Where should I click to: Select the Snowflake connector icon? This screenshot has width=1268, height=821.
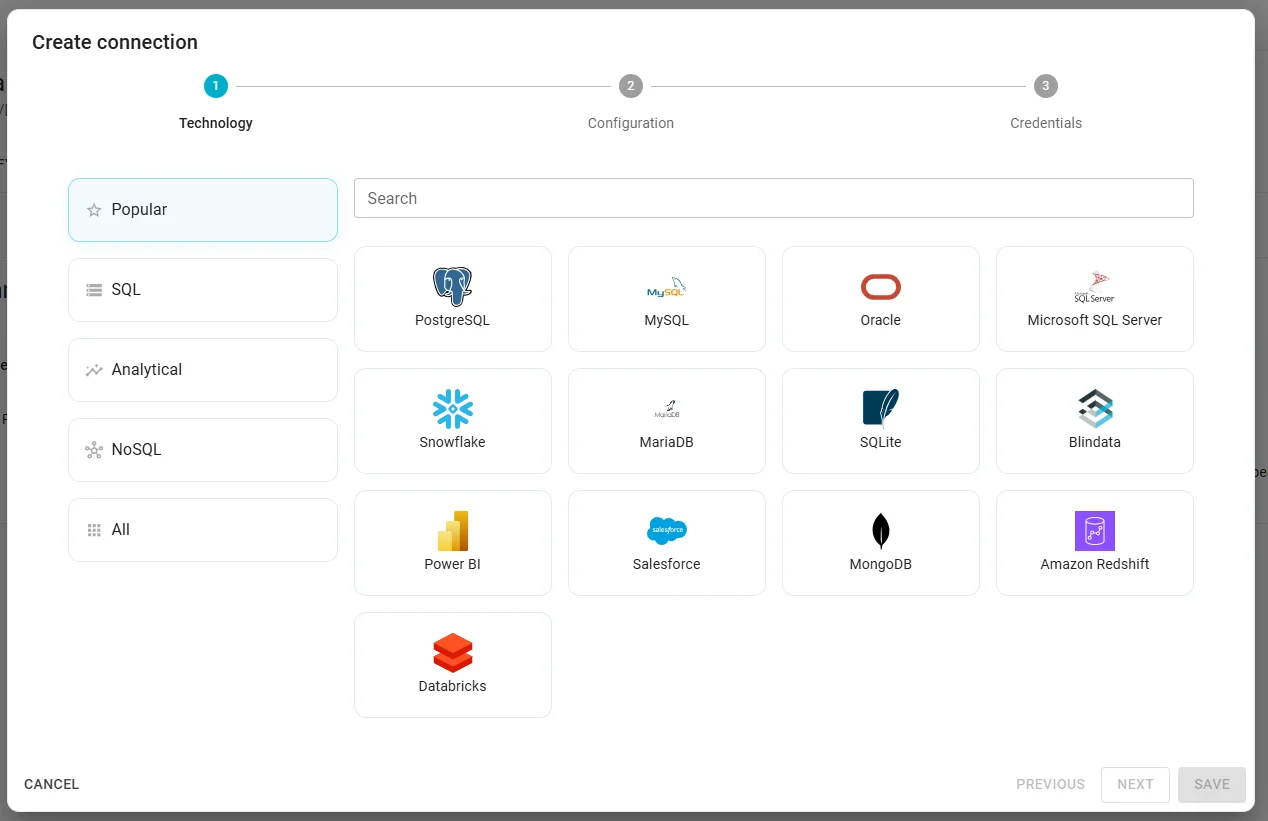[452, 409]
